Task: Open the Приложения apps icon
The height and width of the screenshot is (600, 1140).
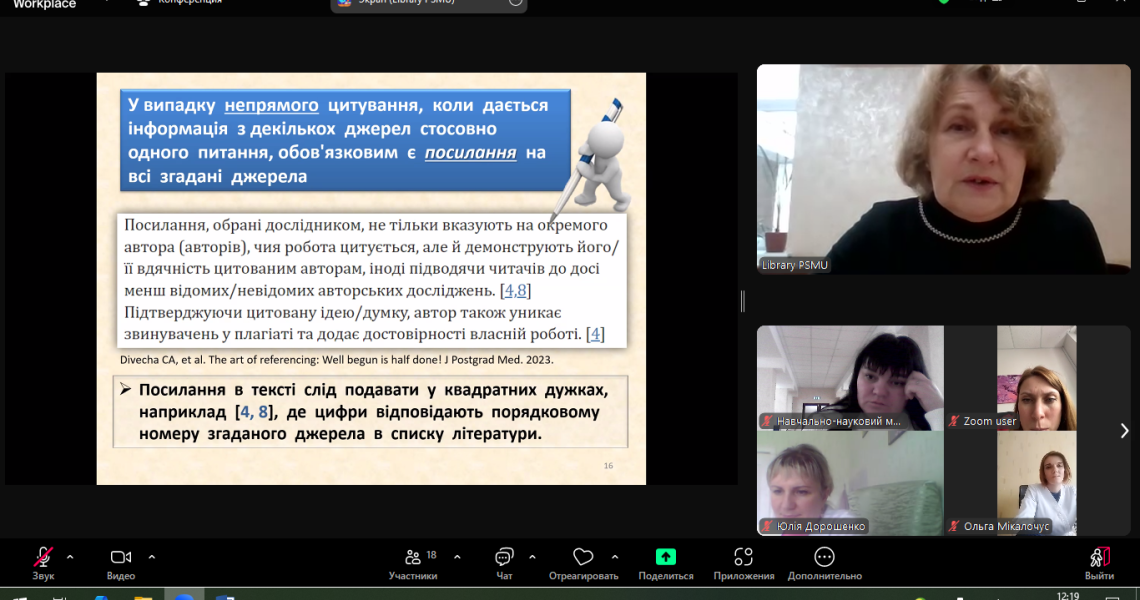Action: (x=743, y=557)
